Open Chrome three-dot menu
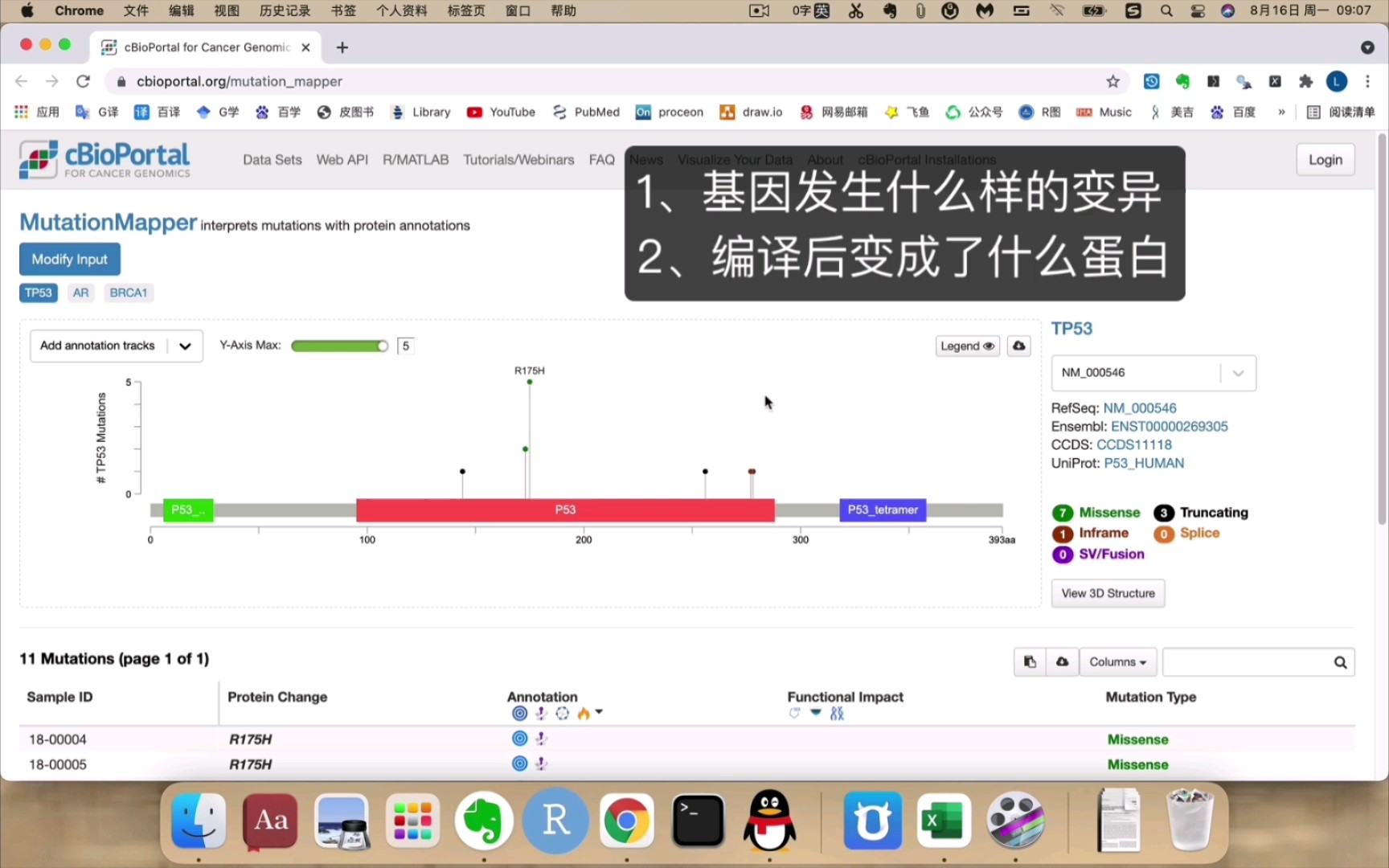This screenshot has height=868, width=1389. (x=1367, y=81)
